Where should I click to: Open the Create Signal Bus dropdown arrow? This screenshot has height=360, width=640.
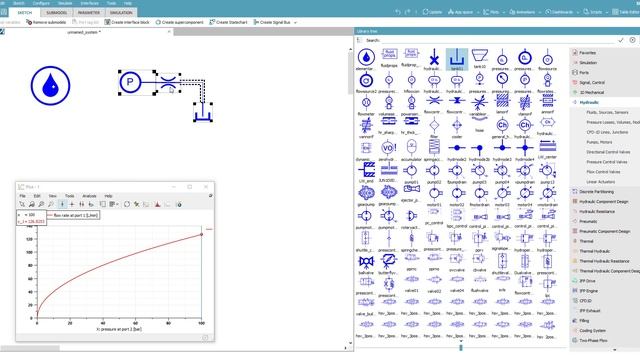click(x=295, y=22)
